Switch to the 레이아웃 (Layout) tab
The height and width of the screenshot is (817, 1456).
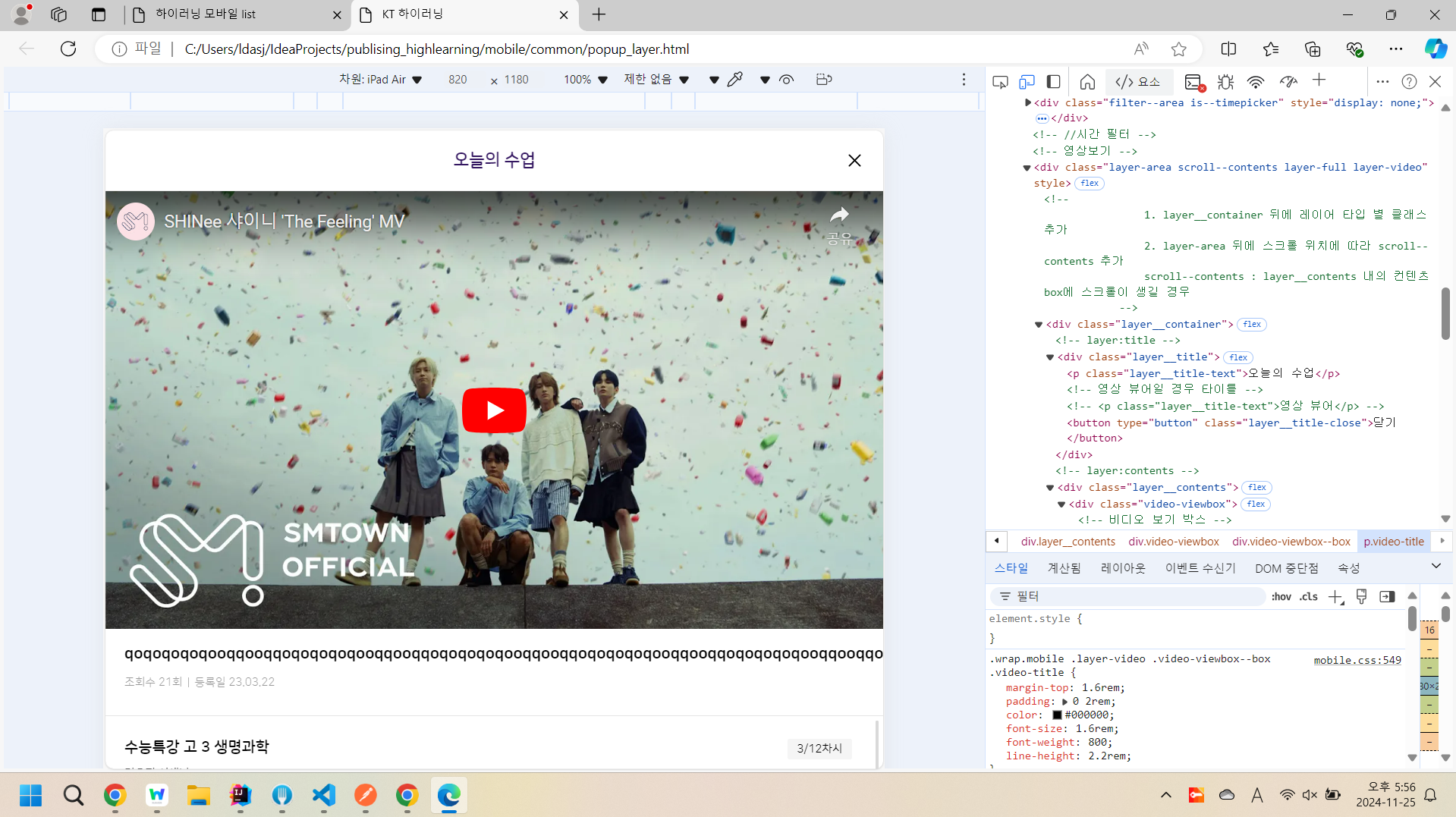pos(1123,568)
